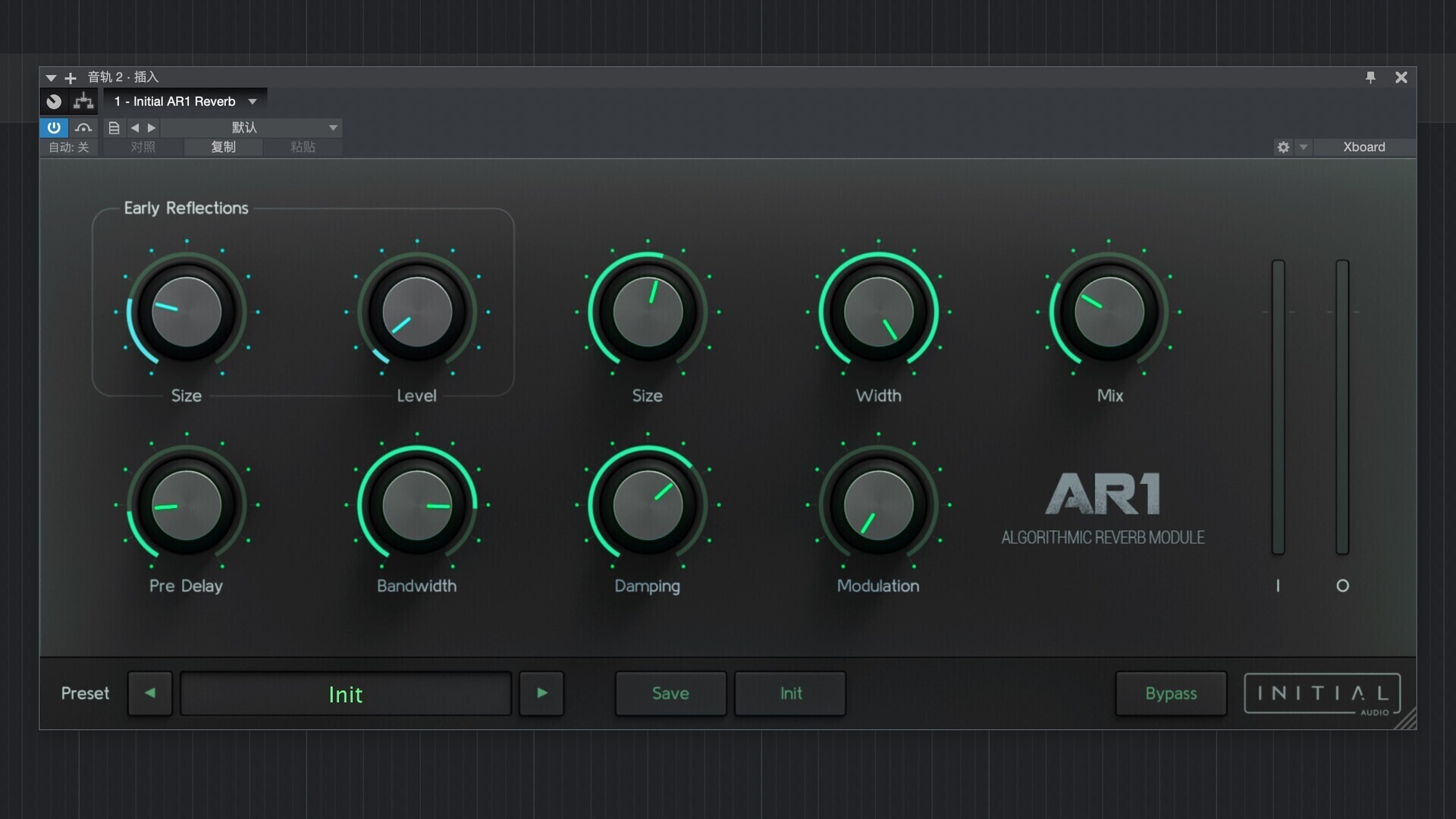Click the Mix label
The image size is (1456, 819).
pyautogui.click(x=1110, y=396)
